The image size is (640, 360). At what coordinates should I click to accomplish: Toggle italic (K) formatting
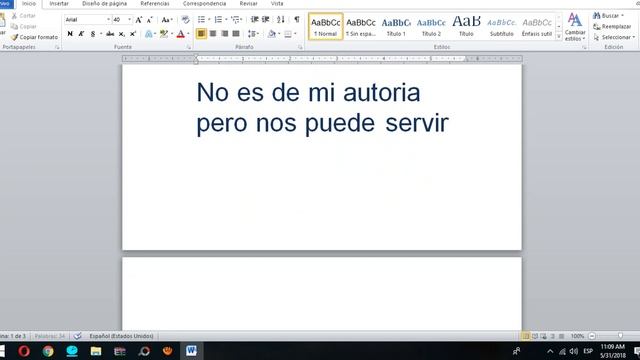tap(81, 34)
